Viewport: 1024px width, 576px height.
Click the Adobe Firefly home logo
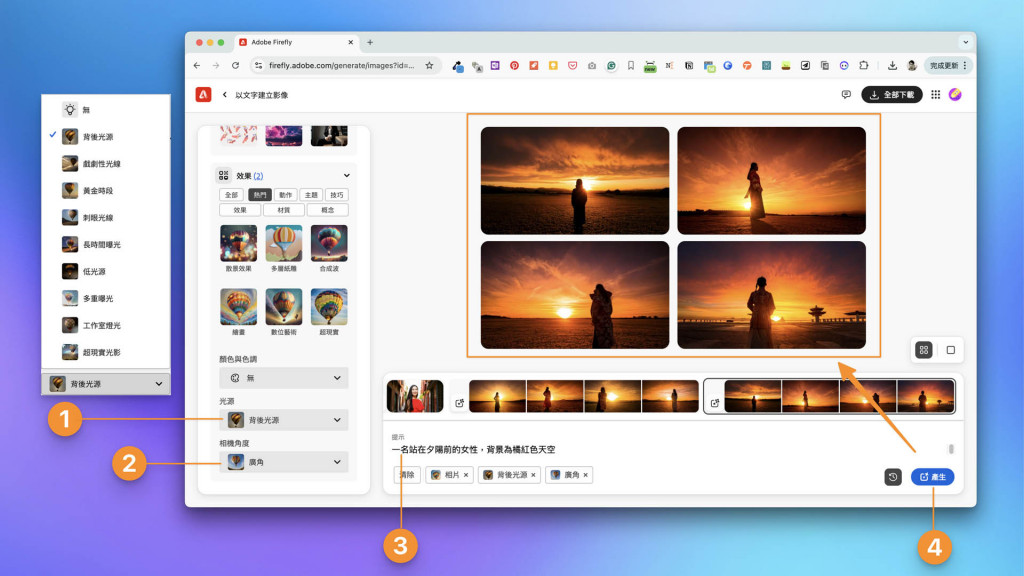click(x=203, y=95)
